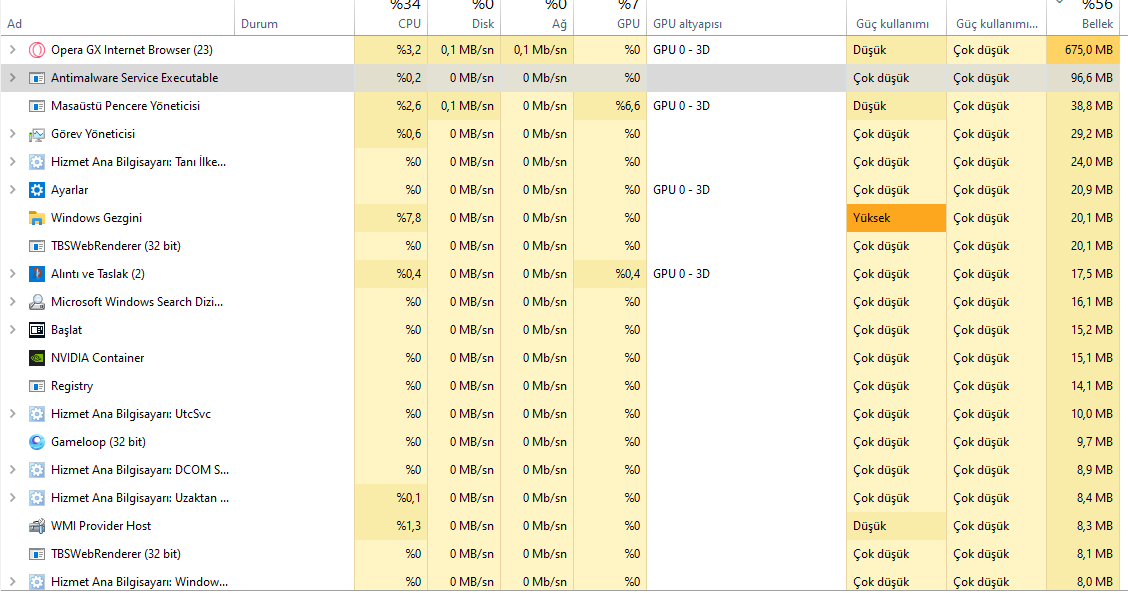Viewport: 1128px width, 593px height.
Task: Sort processes by CPU column
Action: [409, 23]
